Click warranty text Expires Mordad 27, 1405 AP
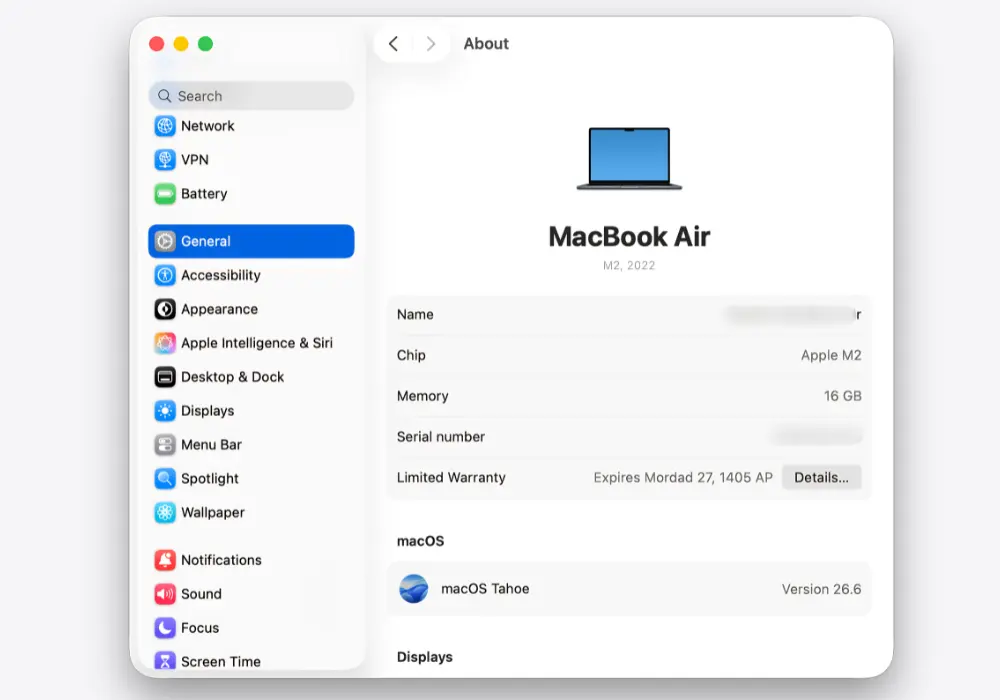The image size is (1000, 700). 683,478
